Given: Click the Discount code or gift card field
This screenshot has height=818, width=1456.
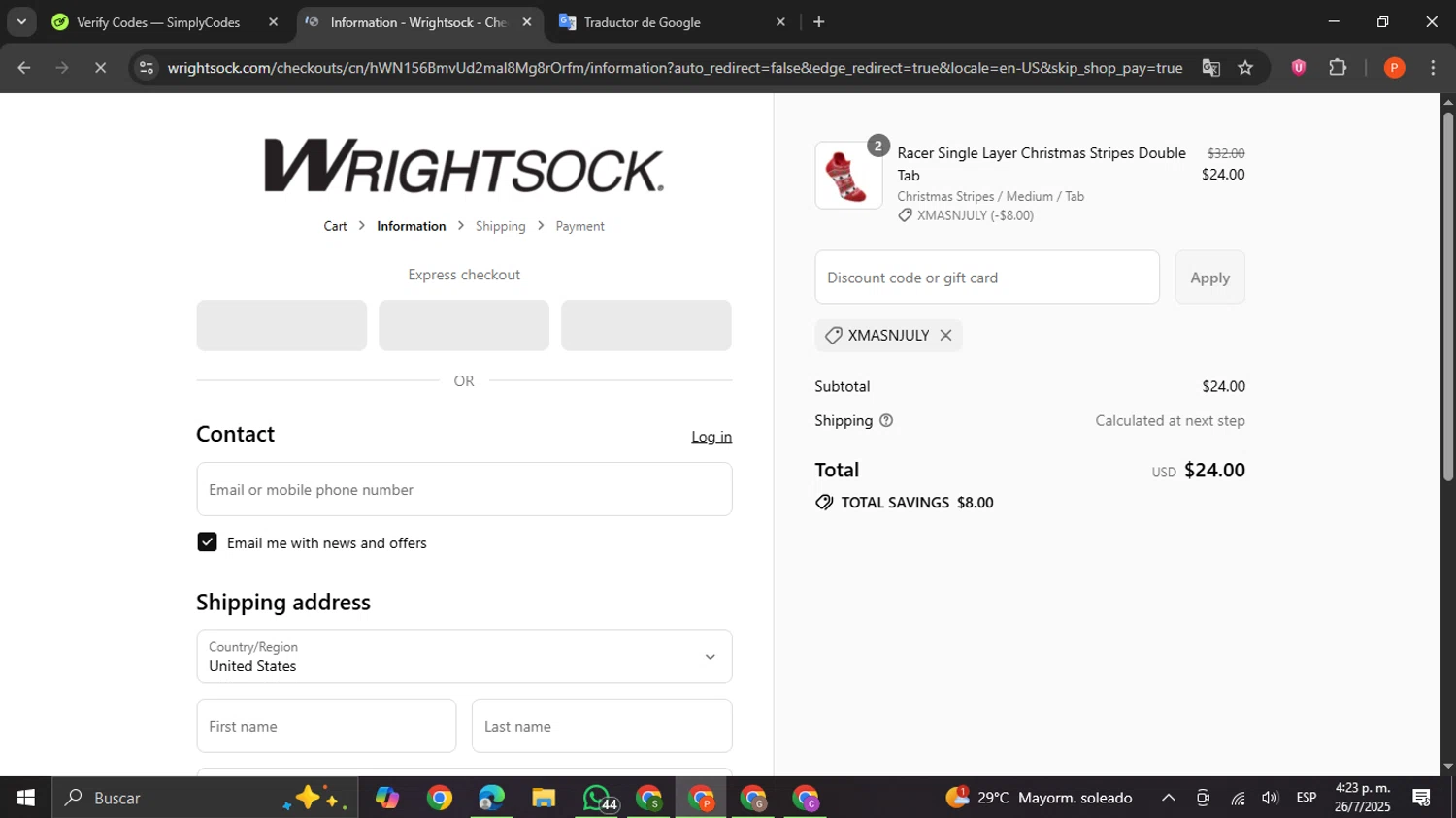Looking at the screenshot, I should 987,278.
